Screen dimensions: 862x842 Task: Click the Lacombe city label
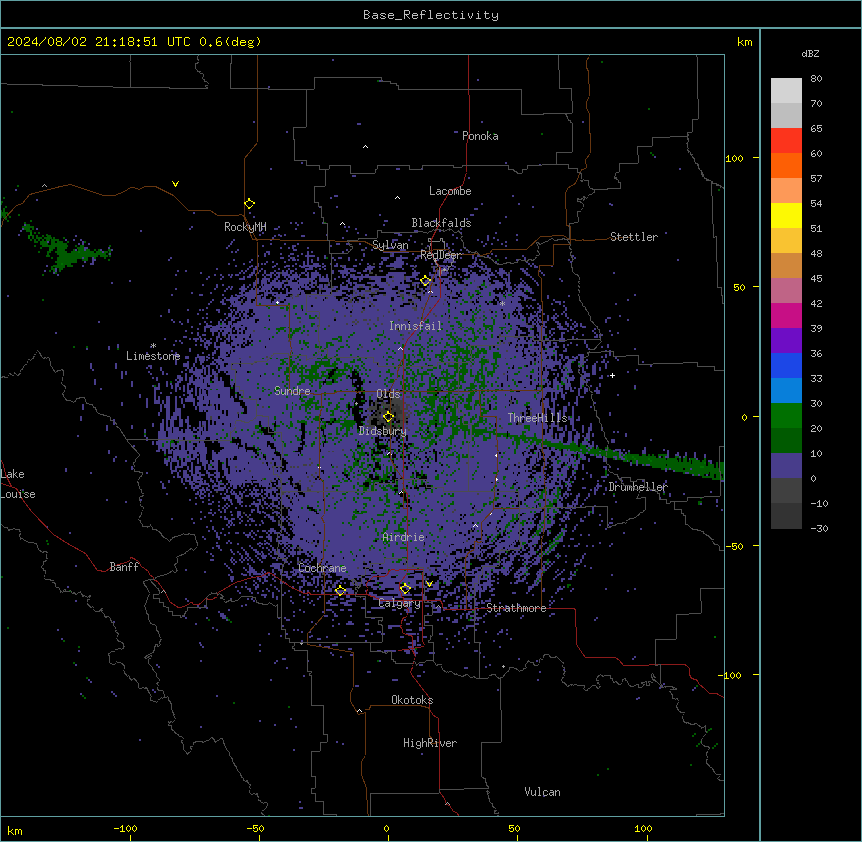(x=450, y=191)
